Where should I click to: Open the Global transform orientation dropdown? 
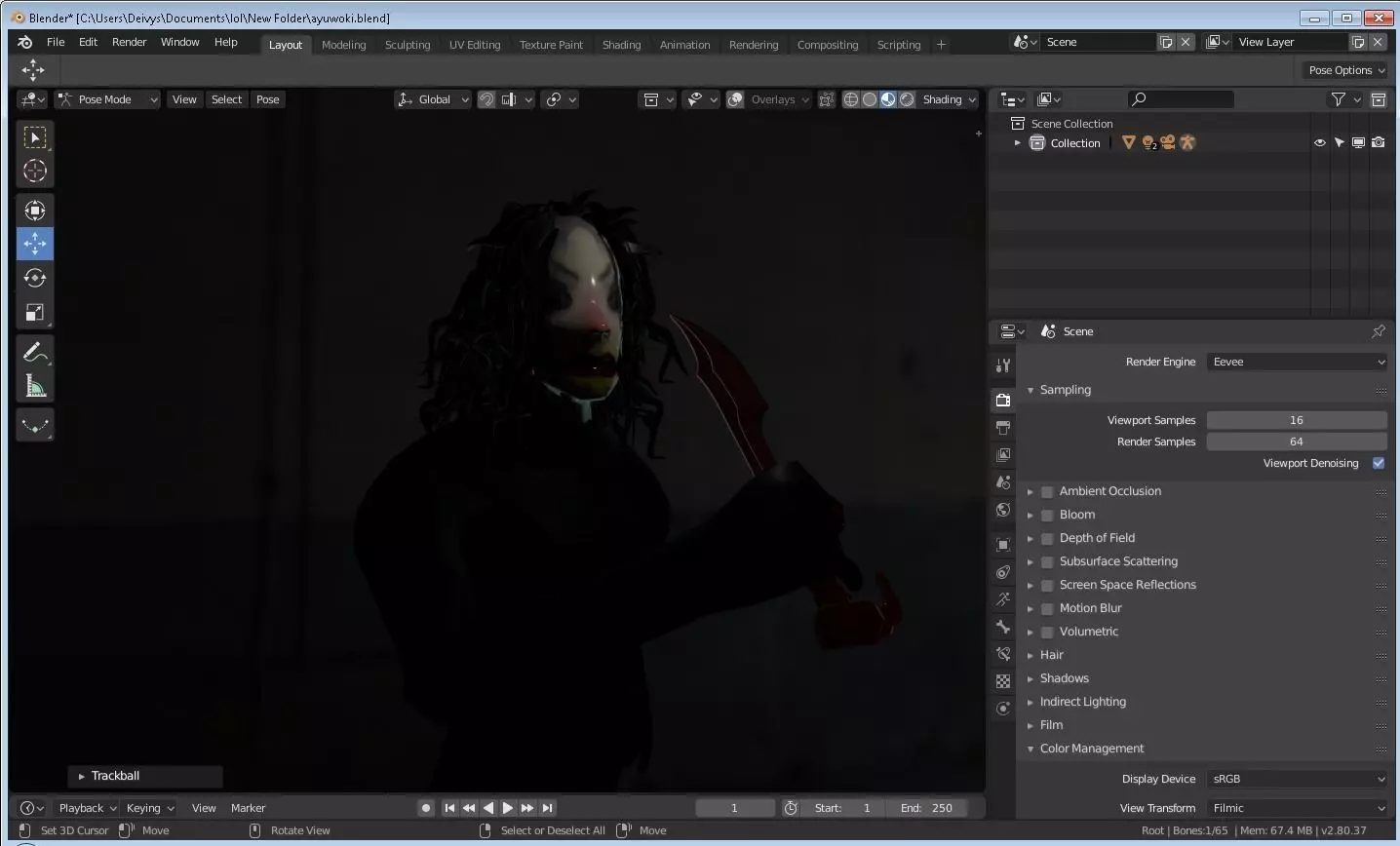(434, 99)
